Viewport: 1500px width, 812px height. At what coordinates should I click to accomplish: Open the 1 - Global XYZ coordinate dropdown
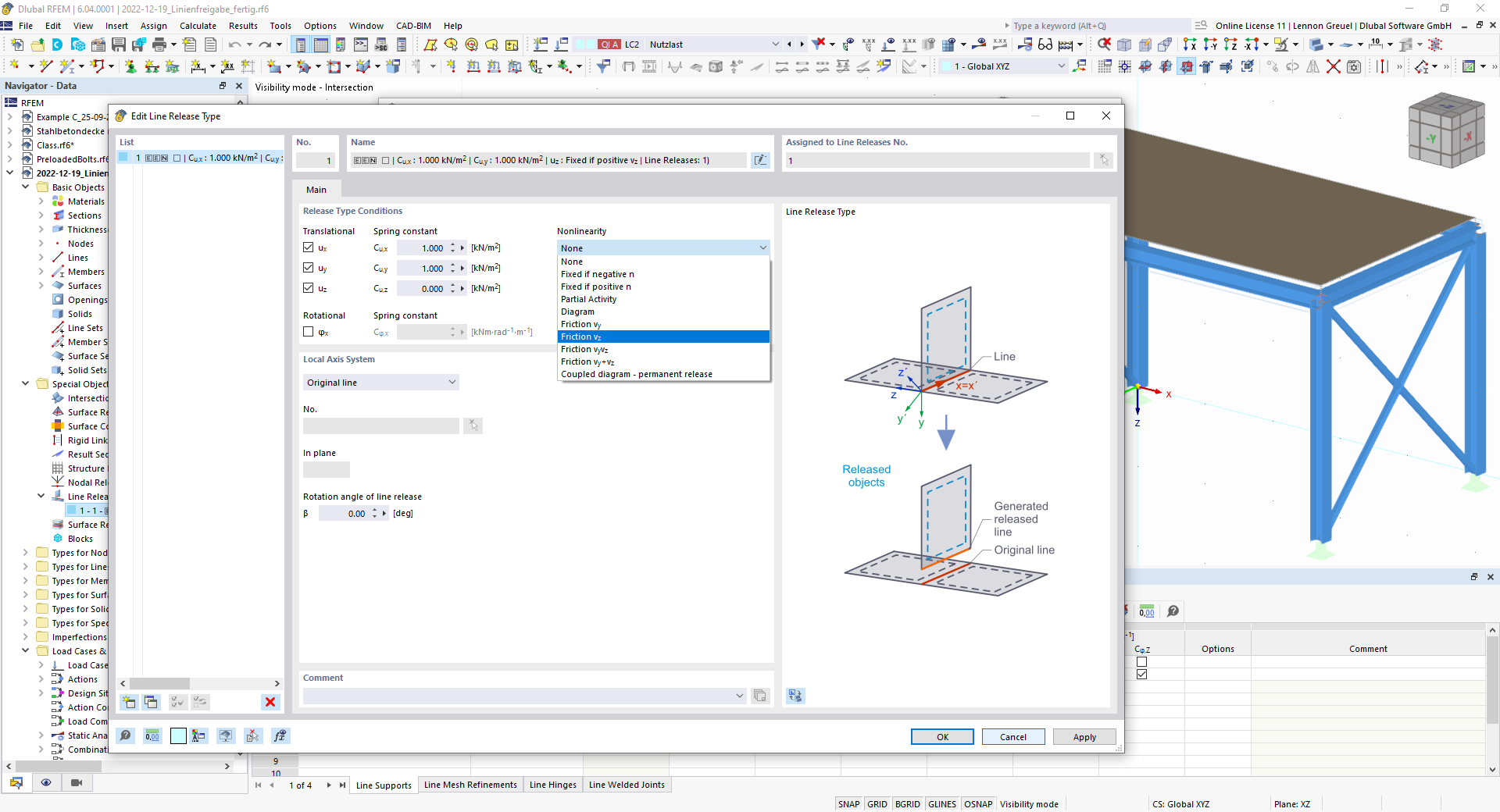[1061, 66]
